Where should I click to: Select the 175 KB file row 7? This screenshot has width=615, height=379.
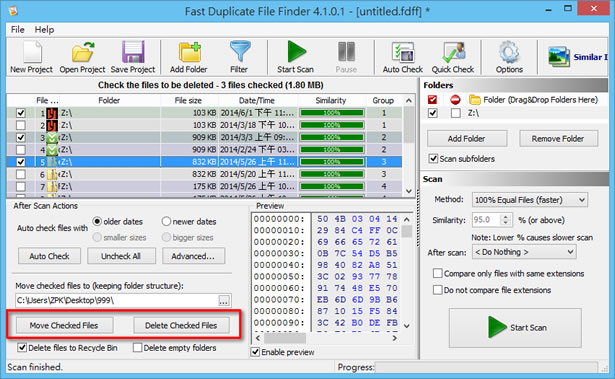204,186
